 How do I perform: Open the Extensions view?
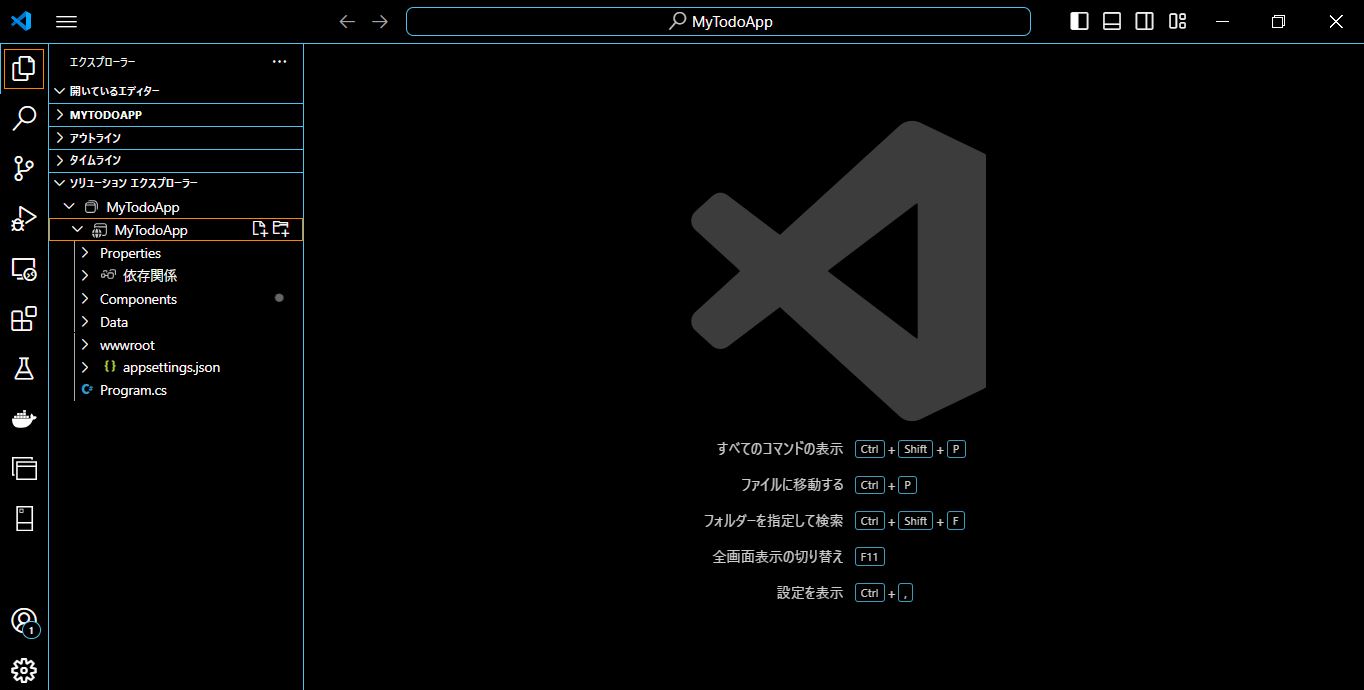[x=23, y=319]
